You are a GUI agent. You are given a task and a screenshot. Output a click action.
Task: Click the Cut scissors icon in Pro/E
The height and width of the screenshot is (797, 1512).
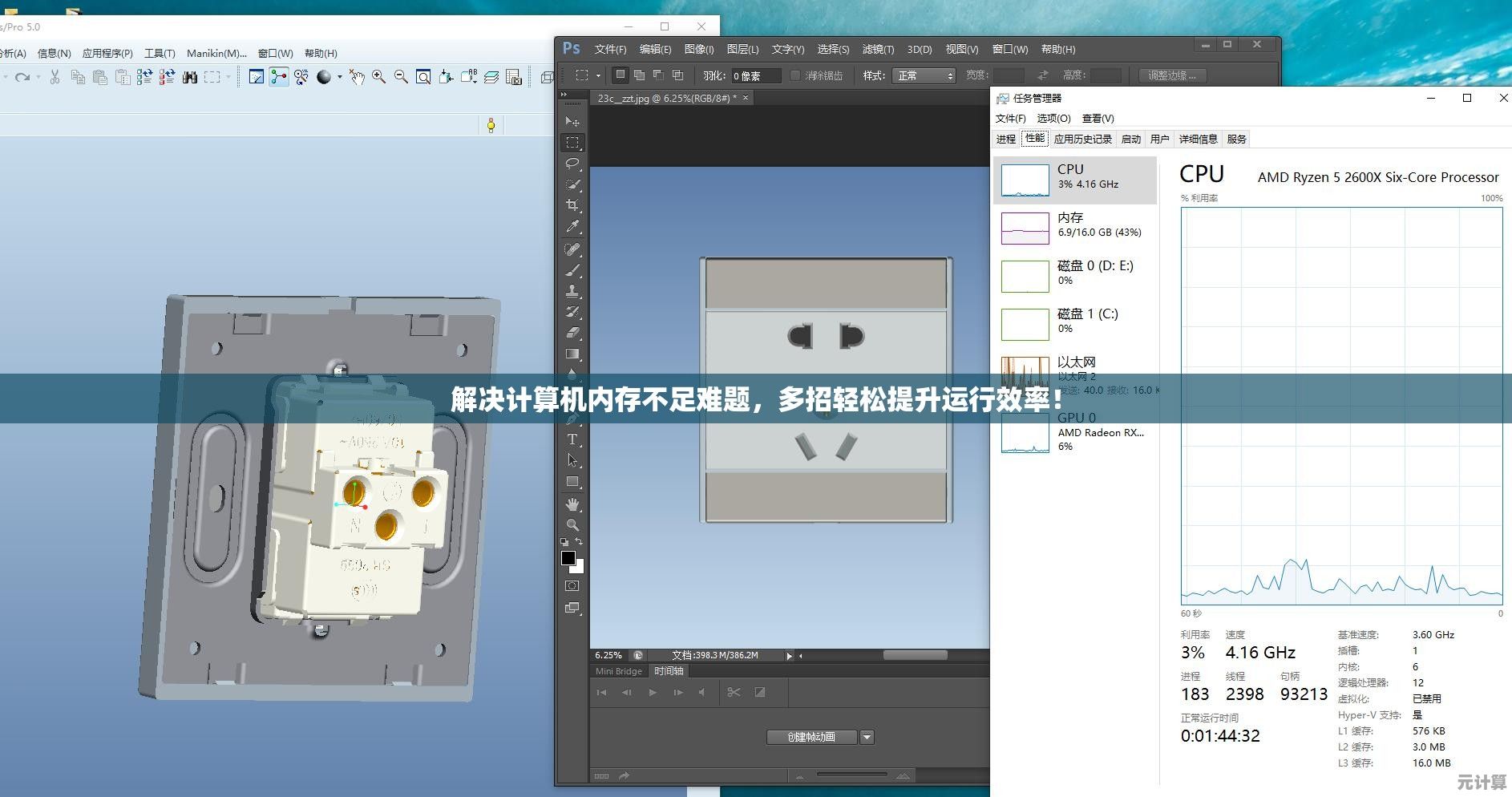55,77
